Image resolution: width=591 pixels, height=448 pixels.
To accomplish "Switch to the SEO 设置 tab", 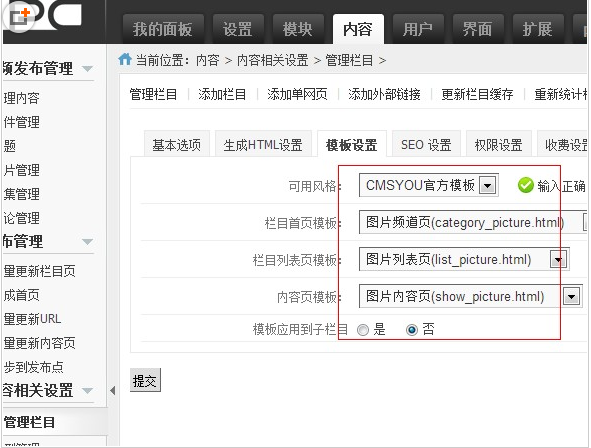I will 426,144.
